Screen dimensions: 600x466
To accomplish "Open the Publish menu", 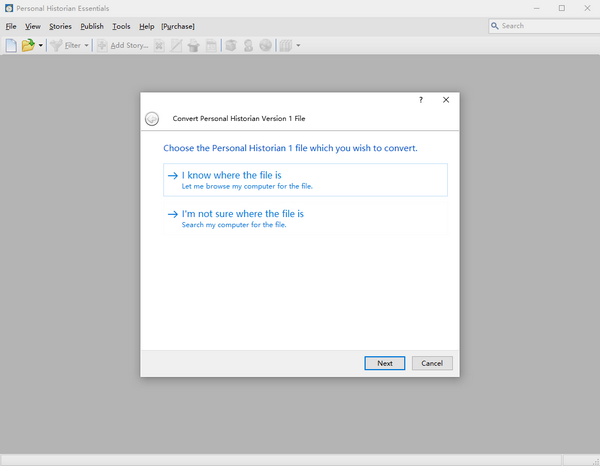I will 92,26.
